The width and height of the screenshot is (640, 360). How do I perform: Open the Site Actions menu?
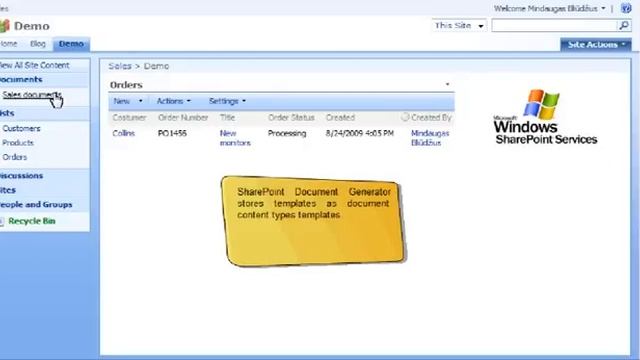pyautogui.click(x=596, y=44)
